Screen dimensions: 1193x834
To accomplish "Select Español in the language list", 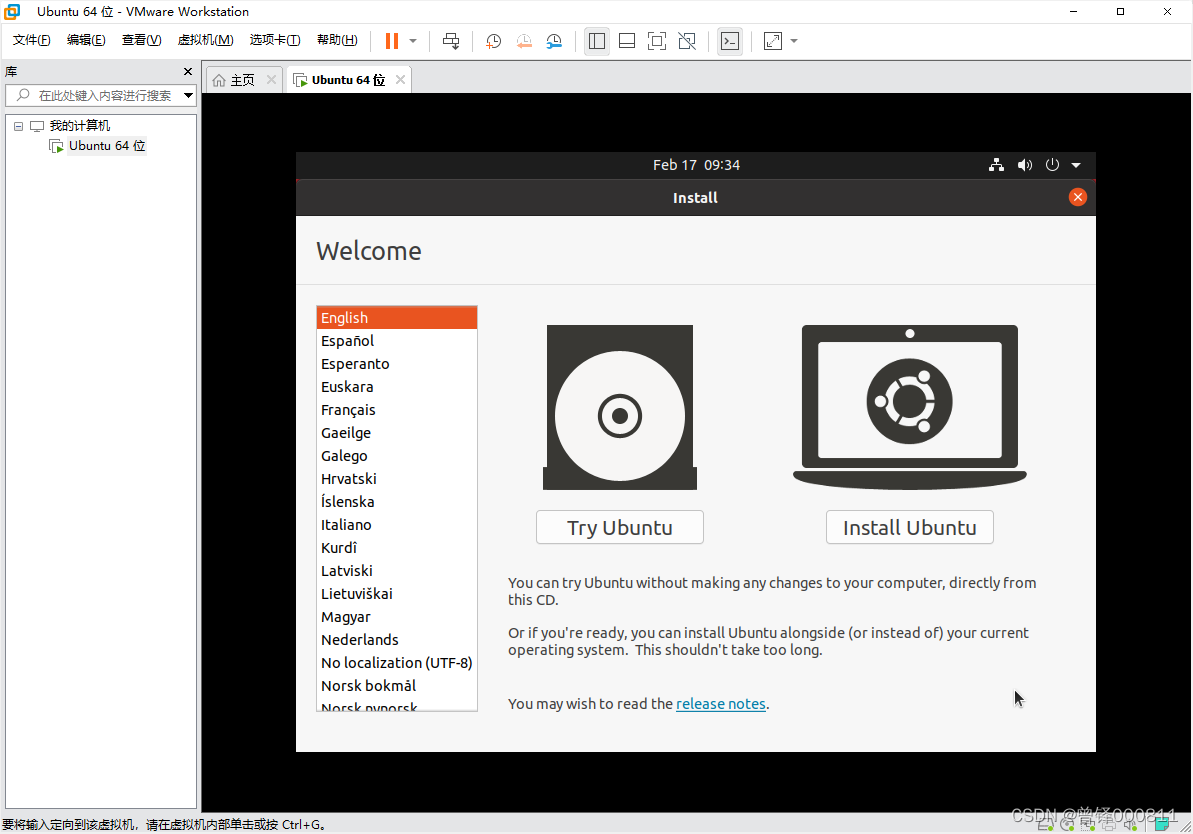I will [396, 341].
